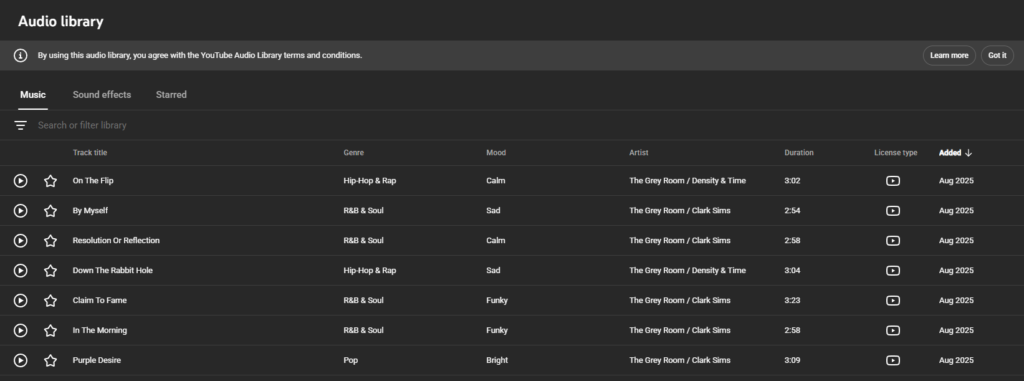Image resolution: width=1024 pixels, height=381 pixels.
Task: Click the 3:23 duration of Claim To Fame
Action: 792,301
